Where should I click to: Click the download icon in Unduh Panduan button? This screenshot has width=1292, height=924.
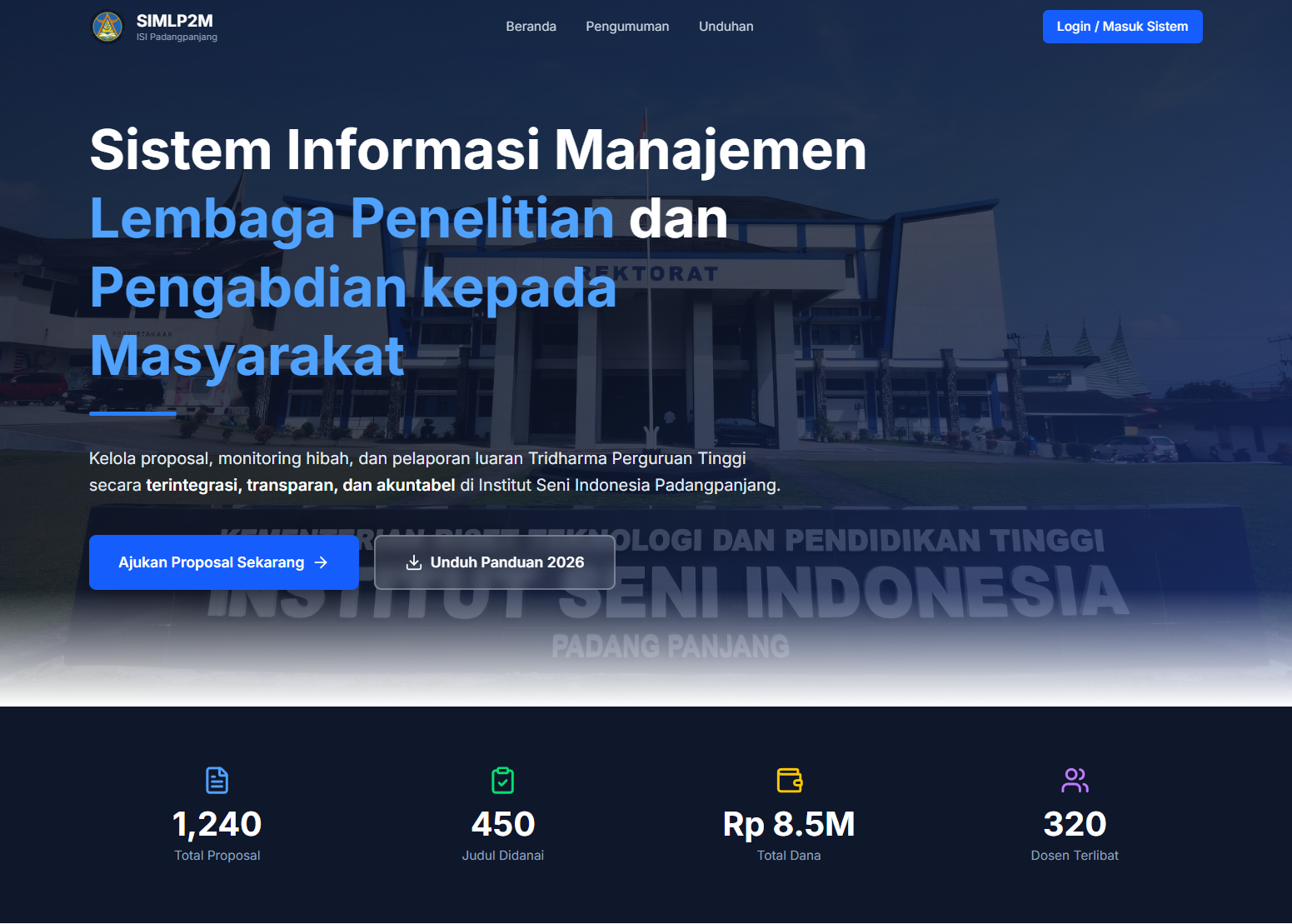(413, 562)
